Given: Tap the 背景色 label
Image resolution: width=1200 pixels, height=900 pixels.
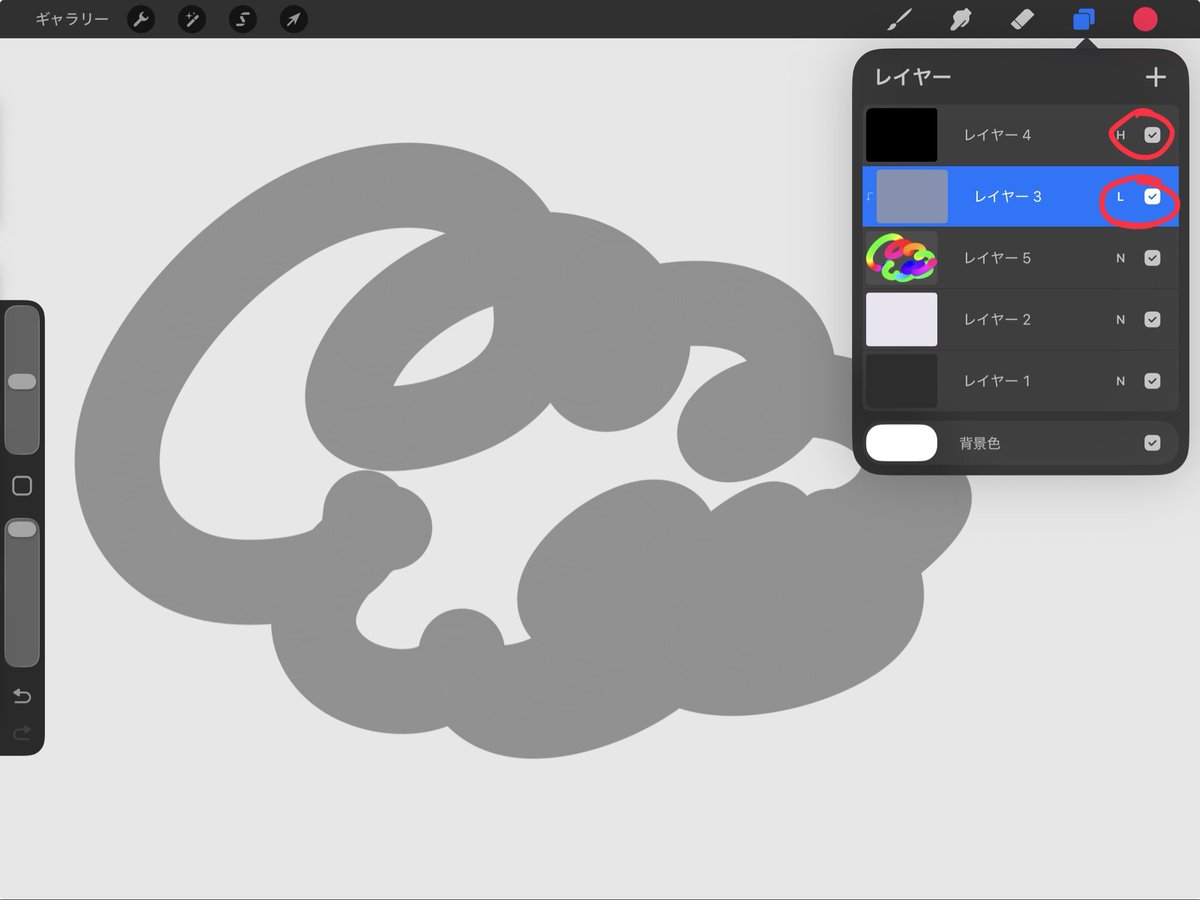Looking at the screenshot, I should (980, 443).
